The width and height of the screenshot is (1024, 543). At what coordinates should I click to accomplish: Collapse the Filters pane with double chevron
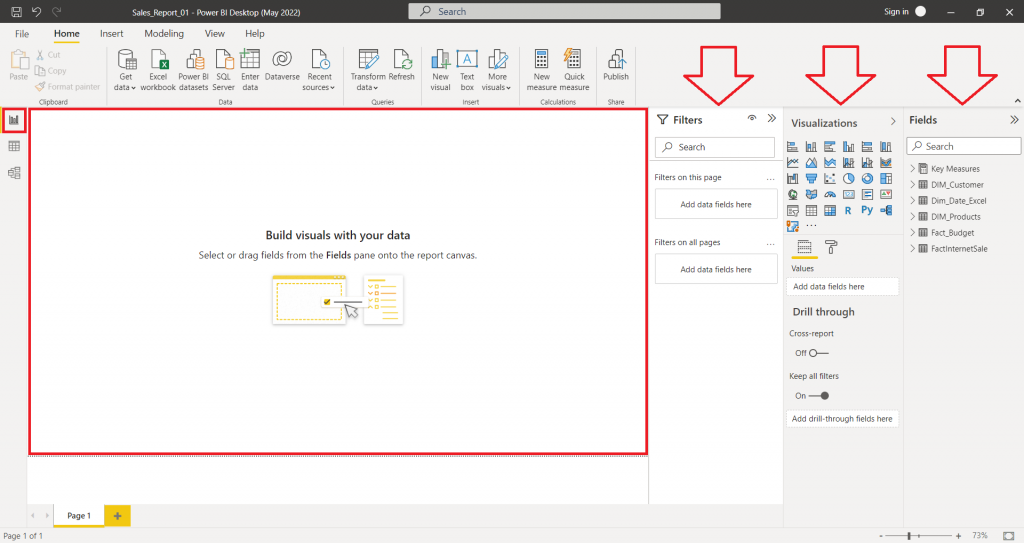(x=772, y=118)
